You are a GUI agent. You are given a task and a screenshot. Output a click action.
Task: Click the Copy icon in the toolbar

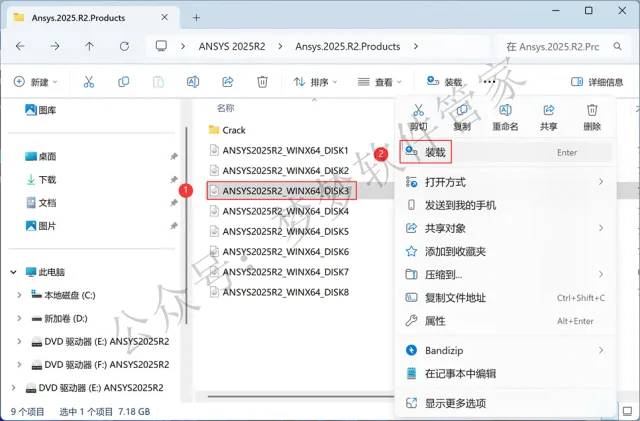[x=123, y=82]
